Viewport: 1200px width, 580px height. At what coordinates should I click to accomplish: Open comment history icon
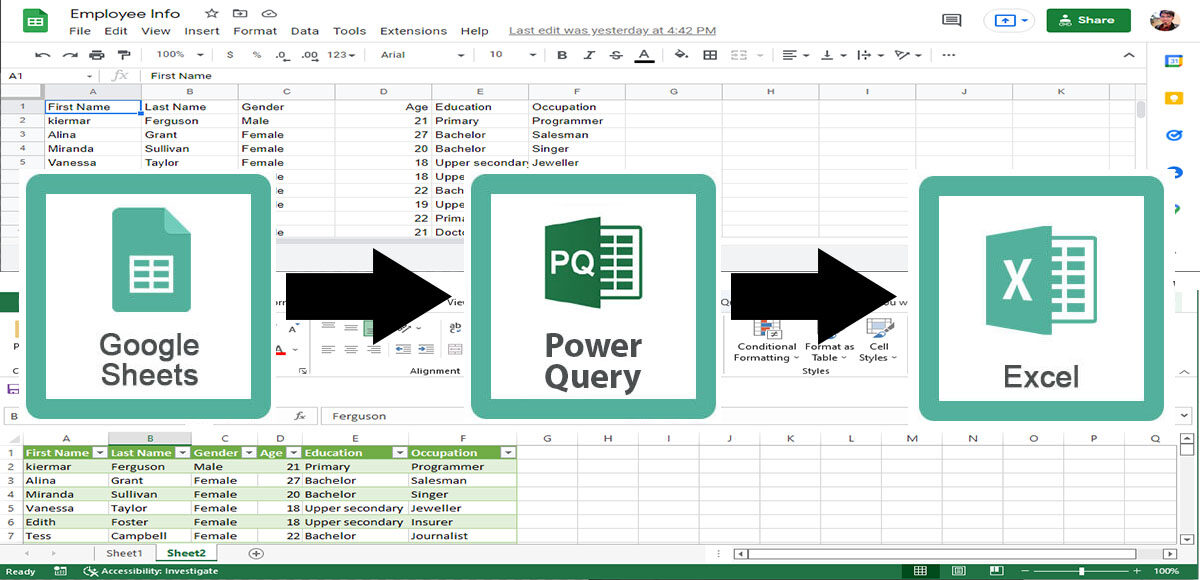pyautogui.click(x=952, y=21)
